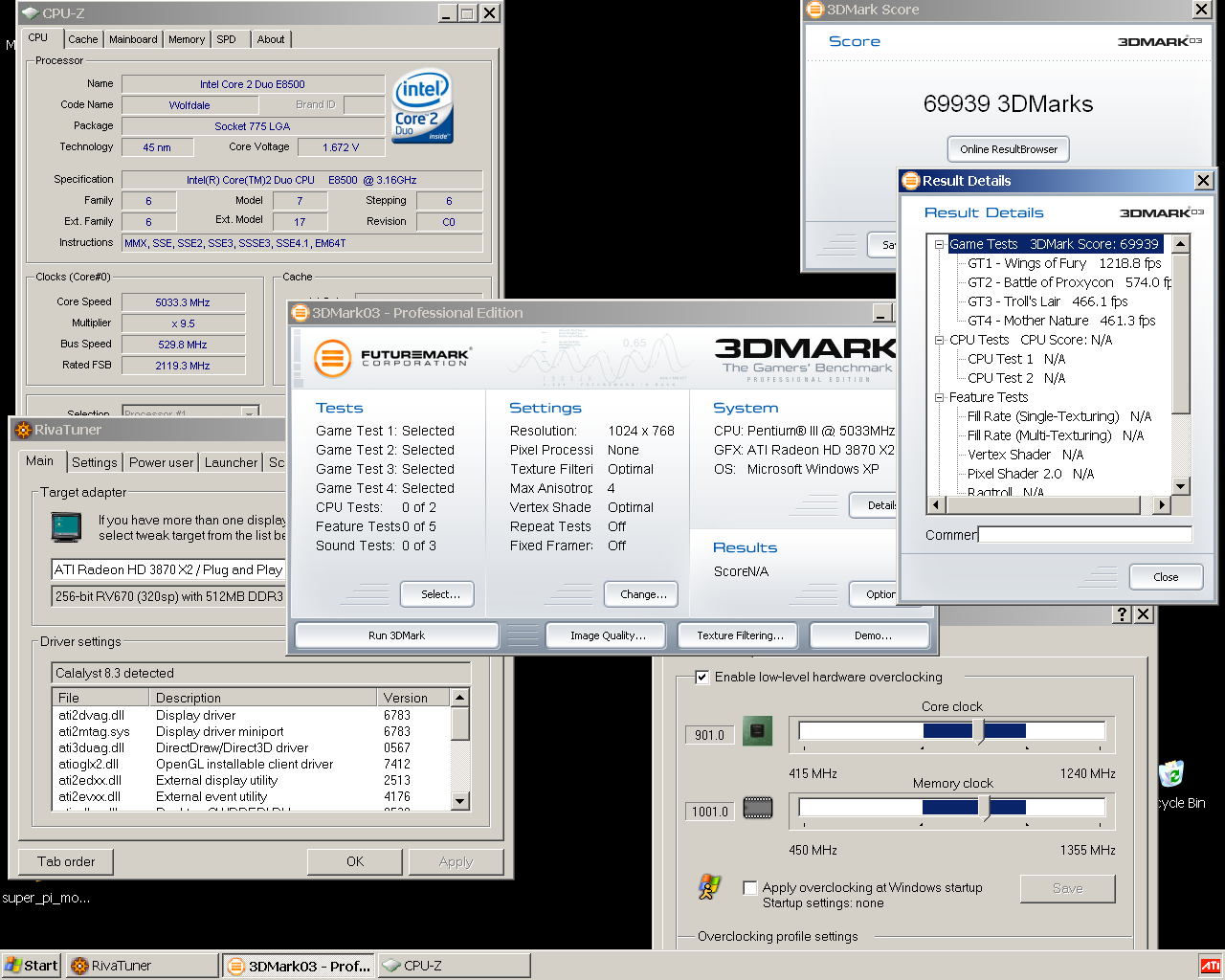Open the Mainboard tab in CPU-Z
The height and width of the screenshot is (980, 1225).
133,39
